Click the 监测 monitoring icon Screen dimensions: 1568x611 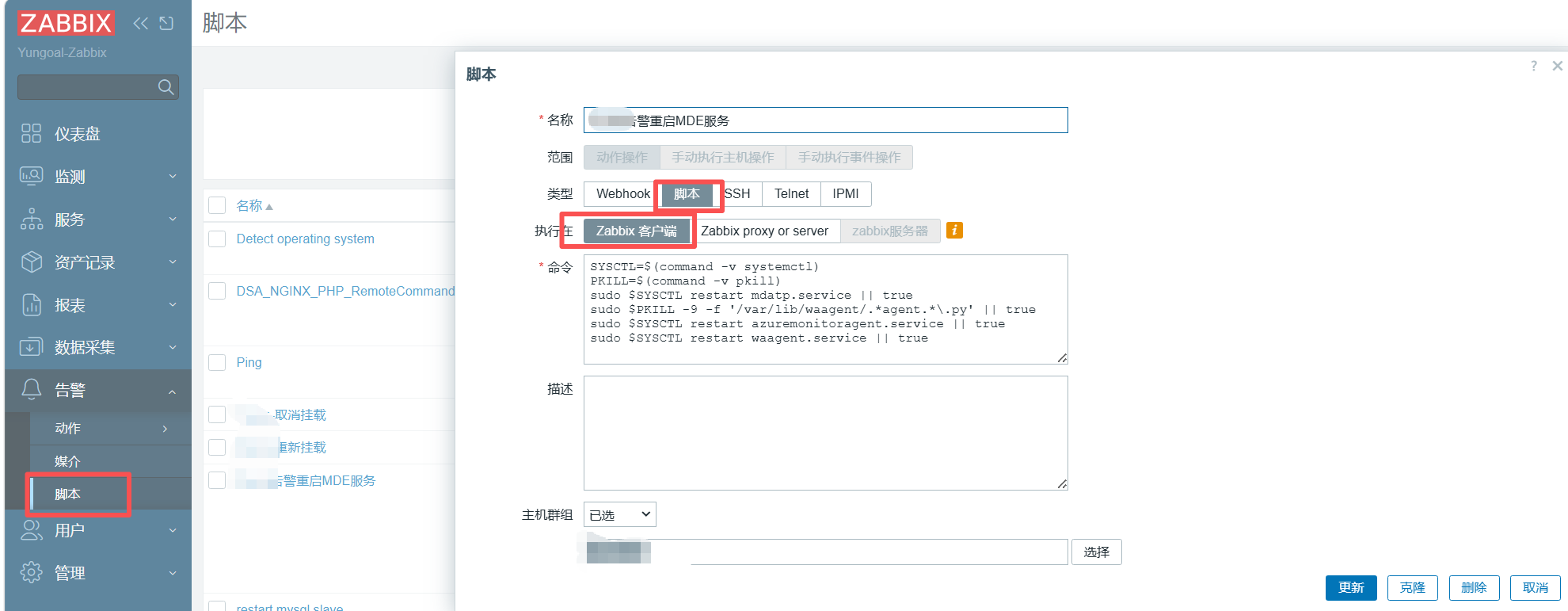click(31, 176)
